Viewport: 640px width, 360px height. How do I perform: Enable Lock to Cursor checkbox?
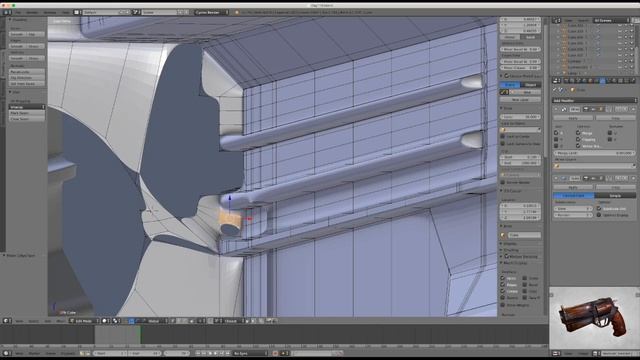[503, 136]
